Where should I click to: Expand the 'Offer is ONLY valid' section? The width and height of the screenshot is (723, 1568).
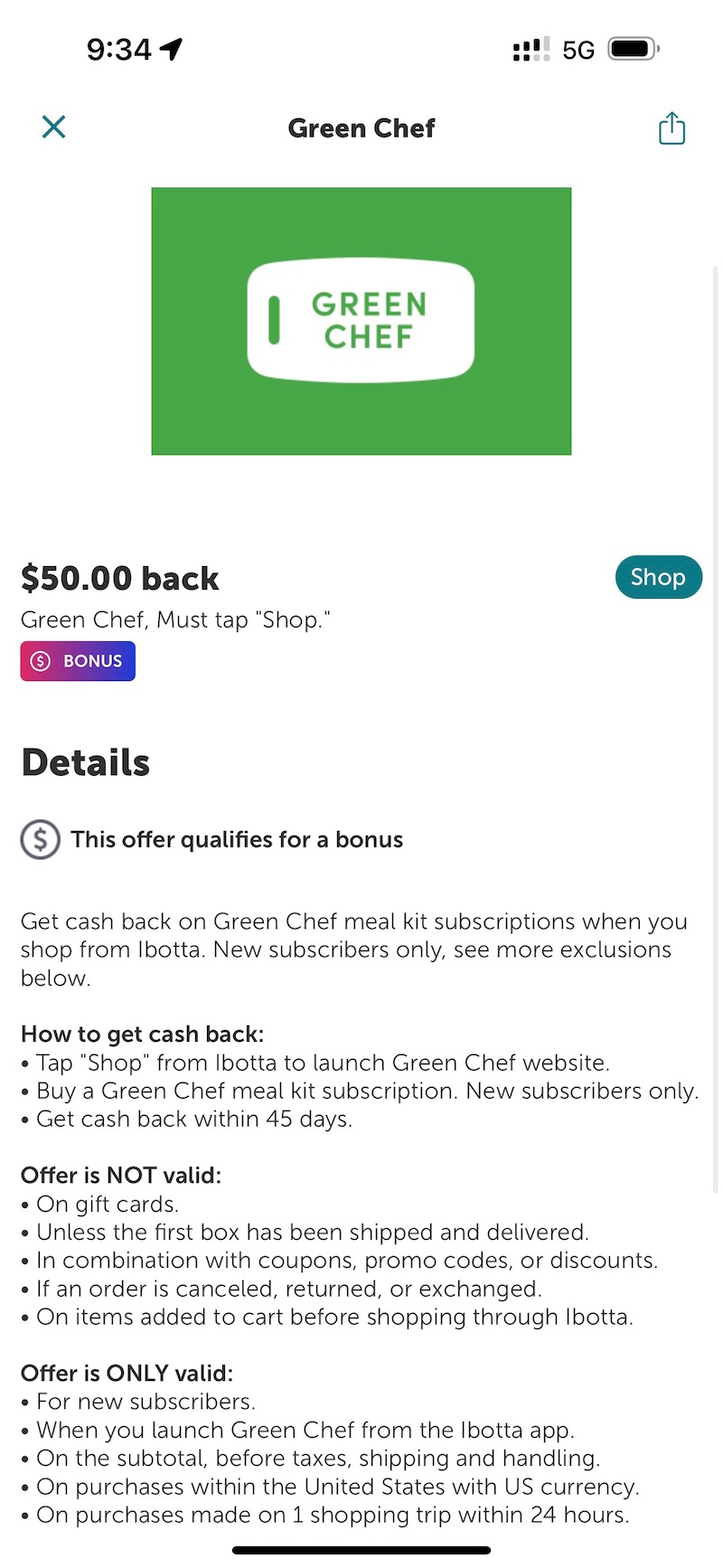pos(127,1373)
